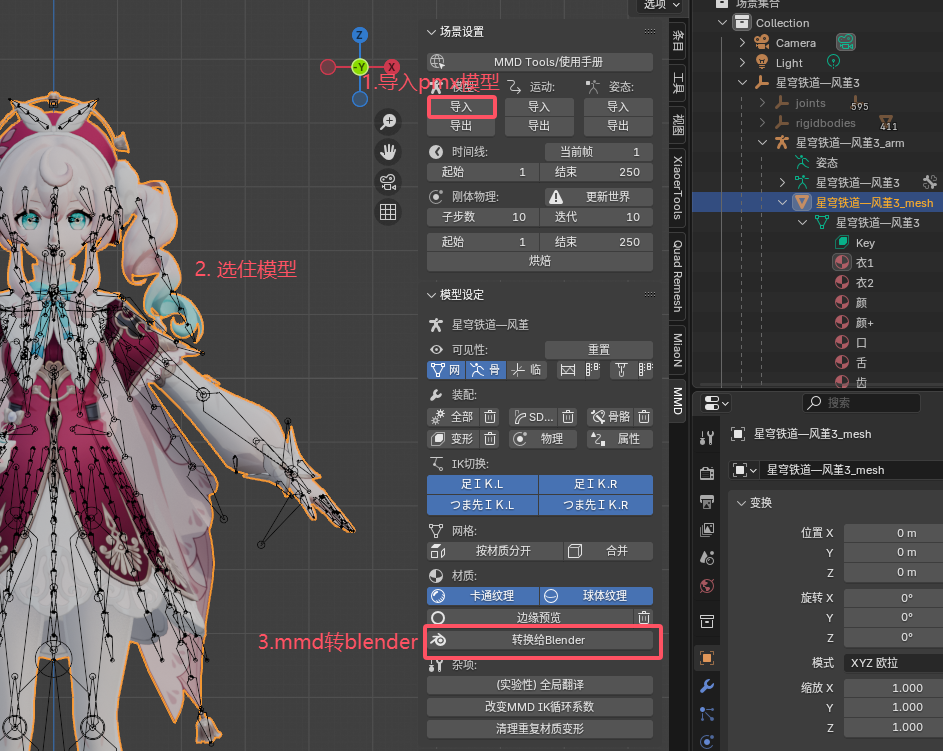The width and height of the screenshot is (943, 751).
Task: Switch to the MMD sidebar tab
Action: (678, 400)
